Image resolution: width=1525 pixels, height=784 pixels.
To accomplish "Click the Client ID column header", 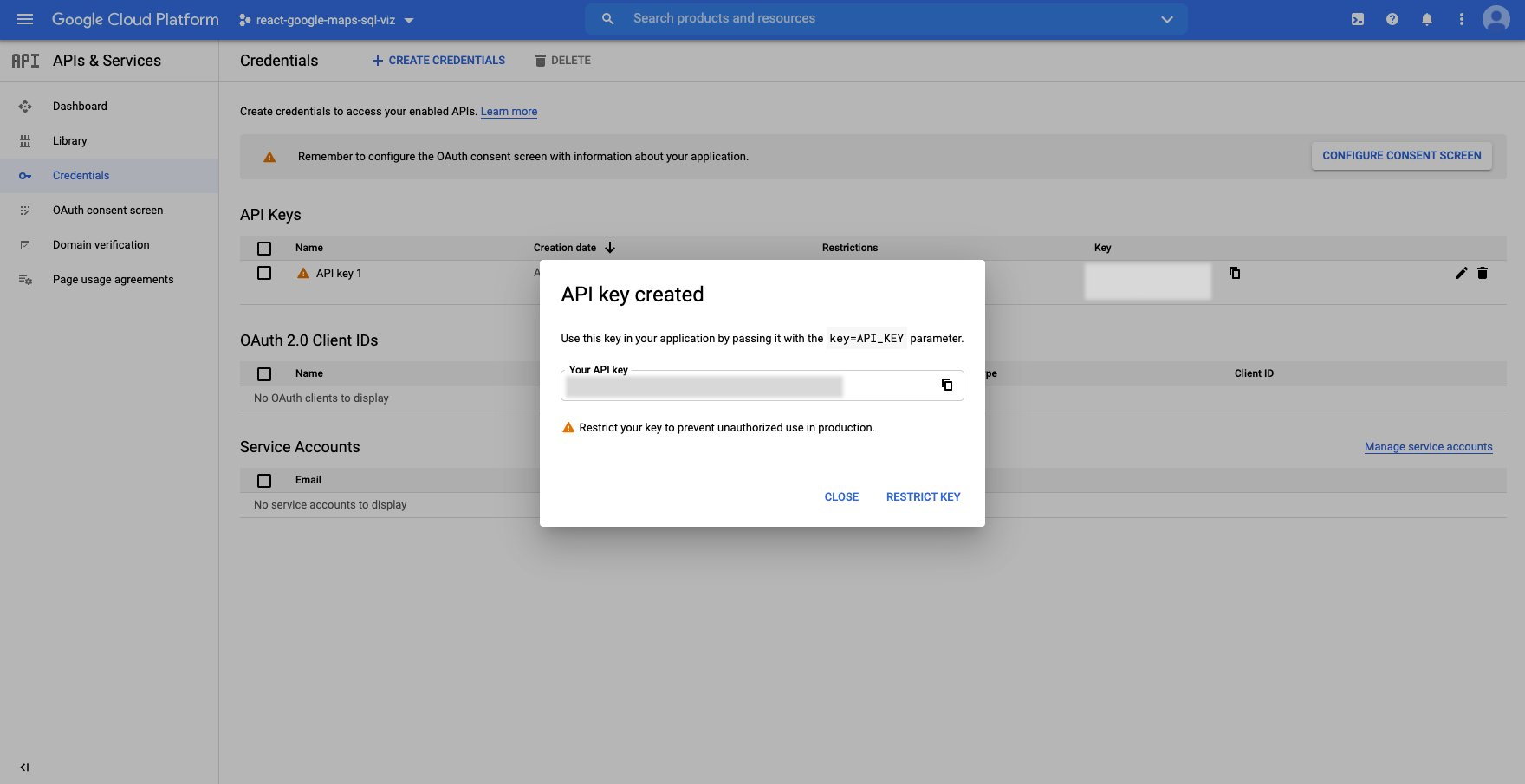I will (1254, 373).
